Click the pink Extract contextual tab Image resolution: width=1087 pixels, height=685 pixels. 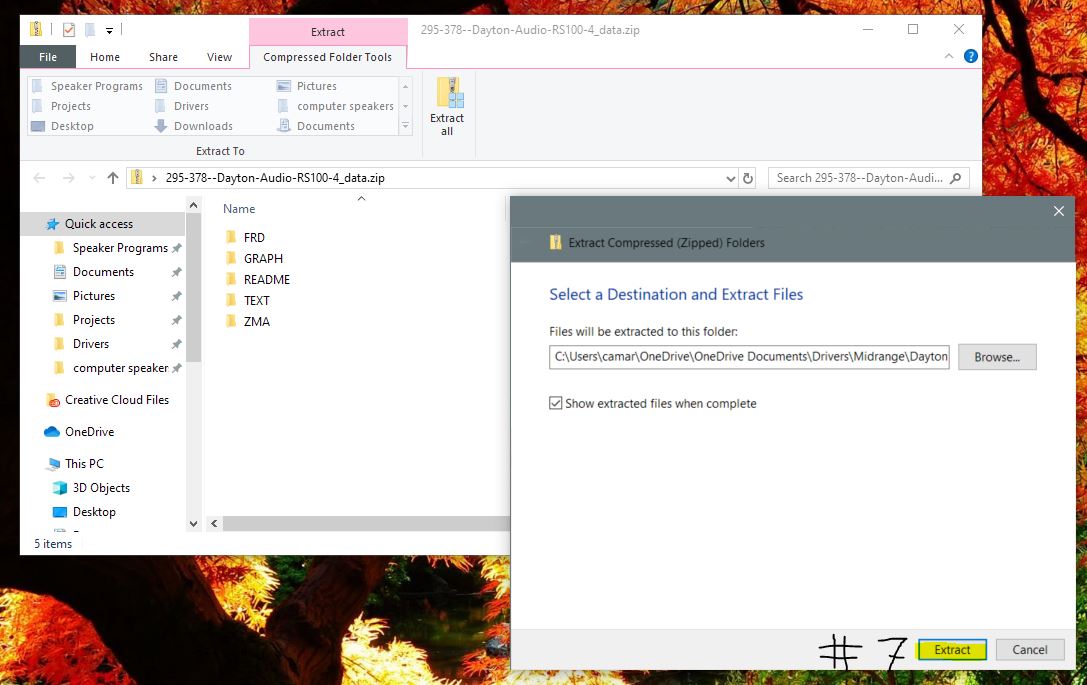328,32
